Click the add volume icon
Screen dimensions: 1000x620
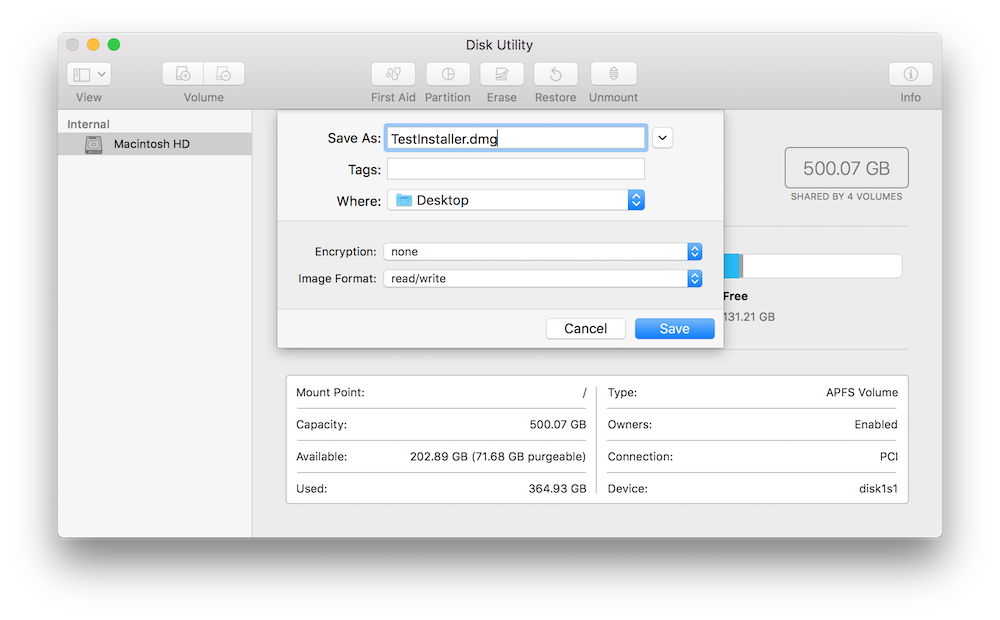183,74
